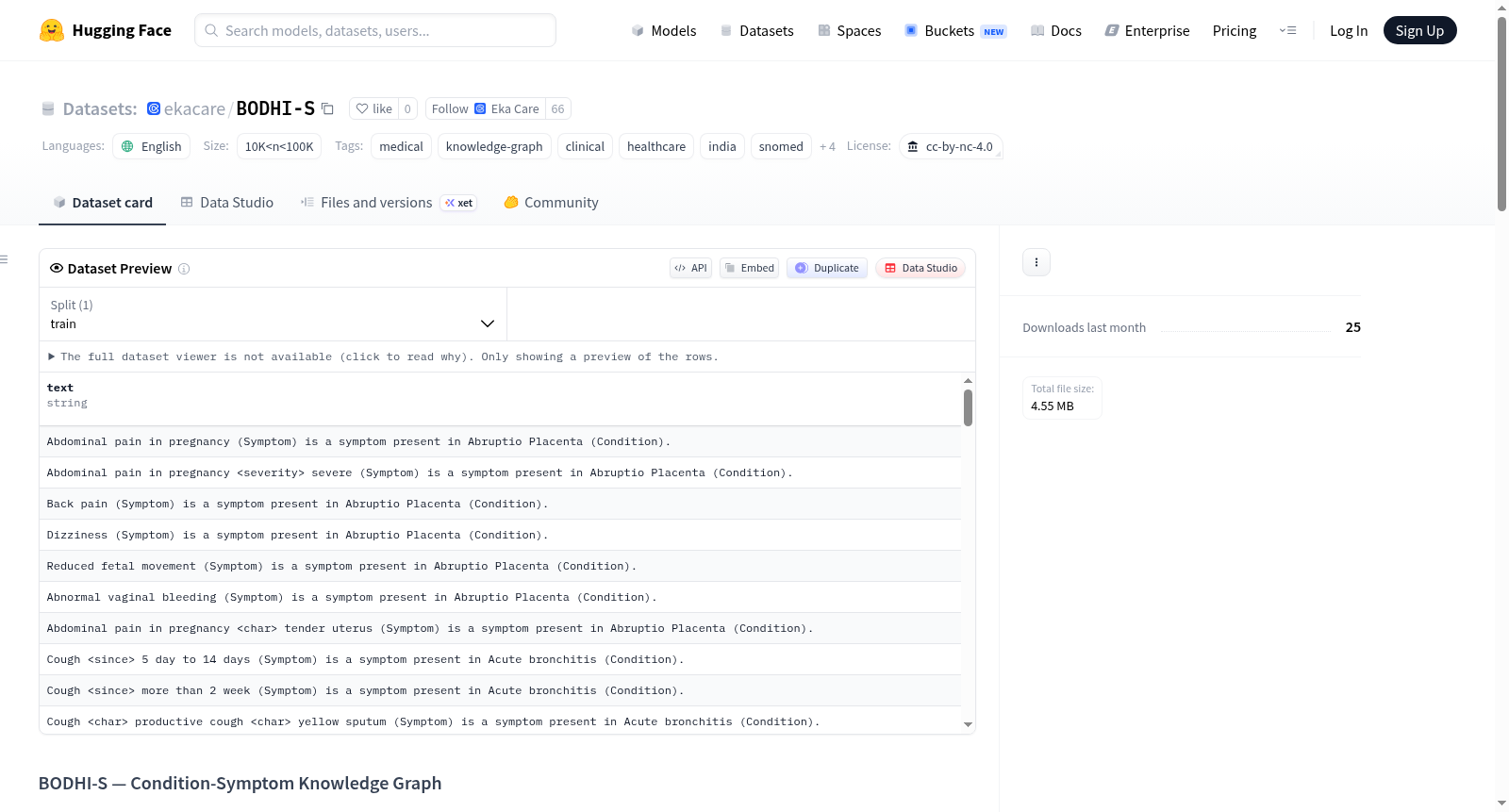Open Docs in the top navigation
The width and height of the screenshot is (1509, 812).
pos(1056,30)
